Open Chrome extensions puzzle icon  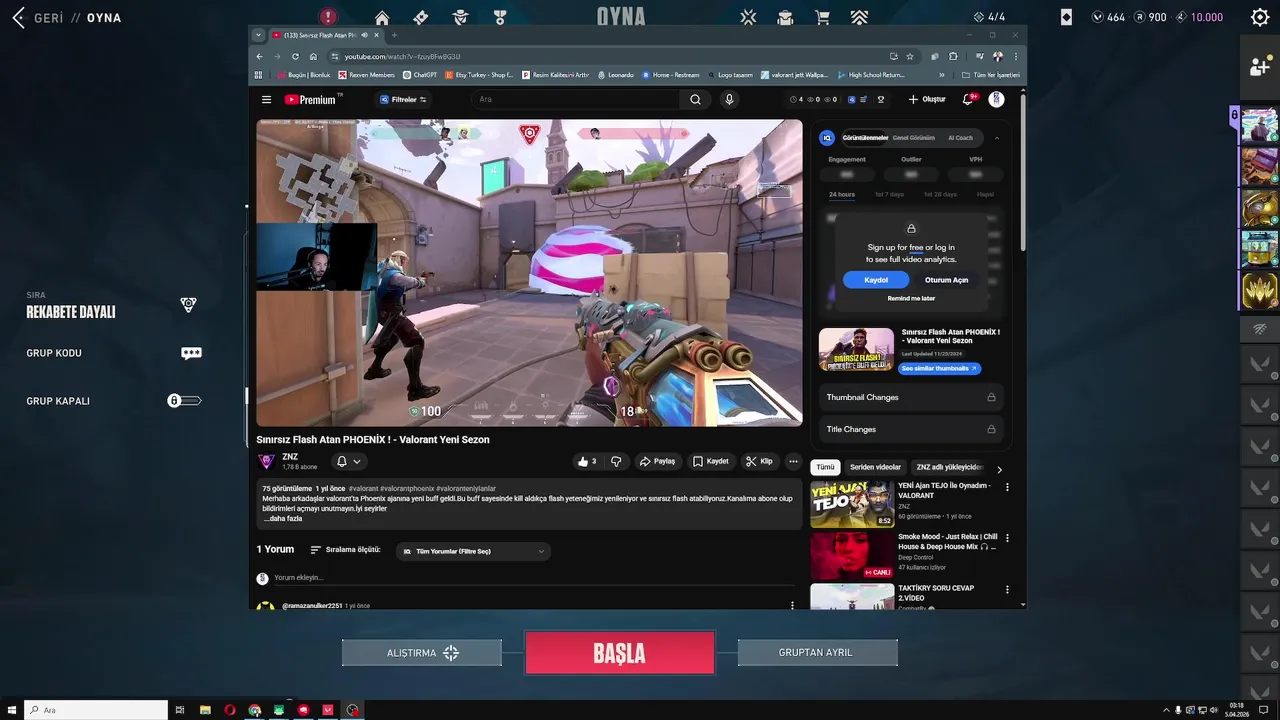(x=954, y=56)
